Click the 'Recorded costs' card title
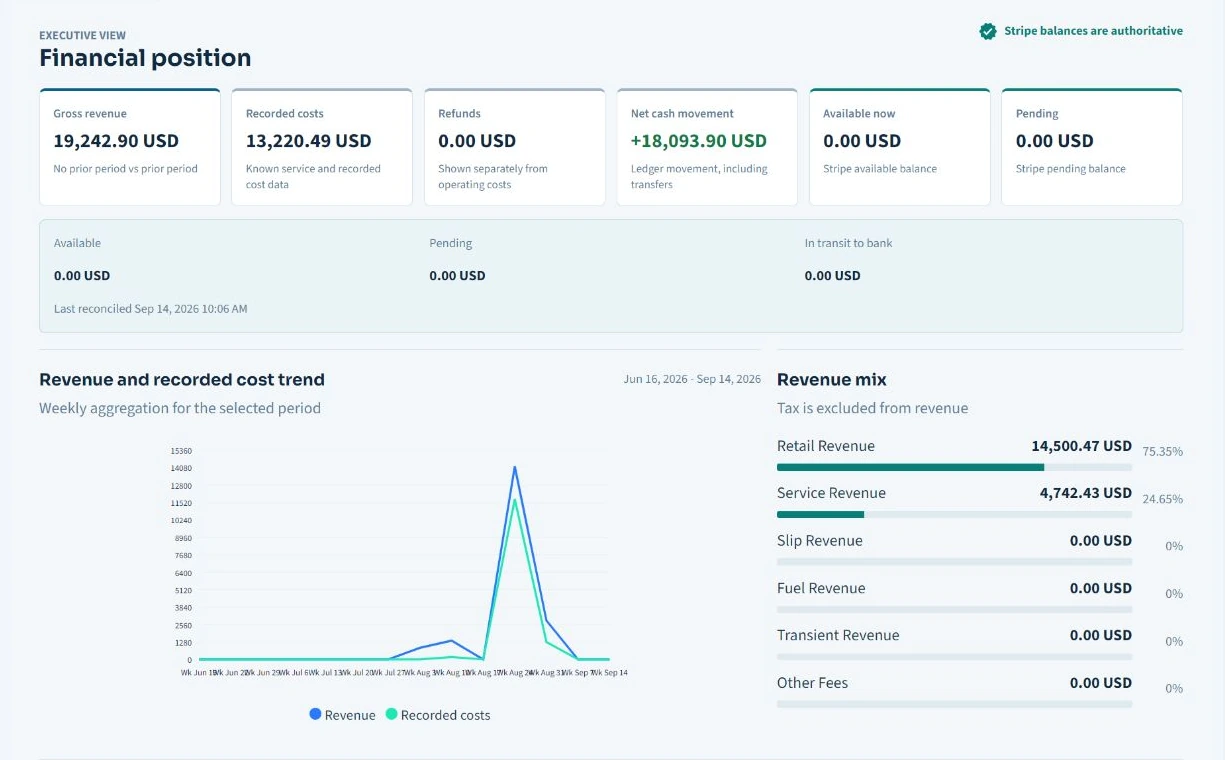The image size is (1225, 760). (x=285, y=114)
